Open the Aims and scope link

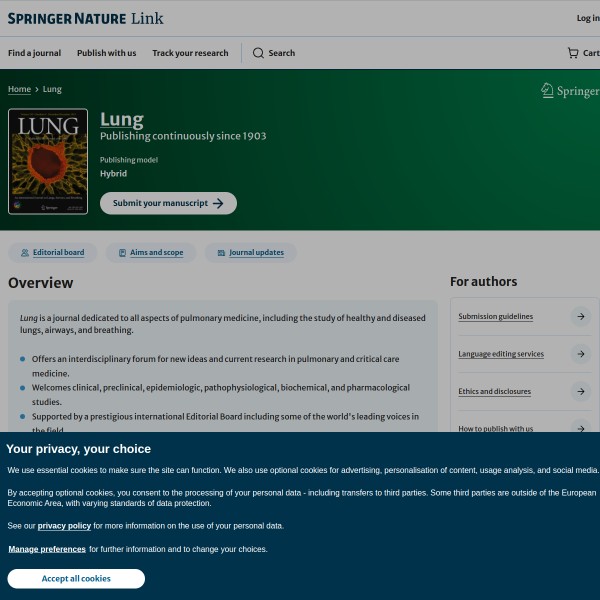(151, 253)
